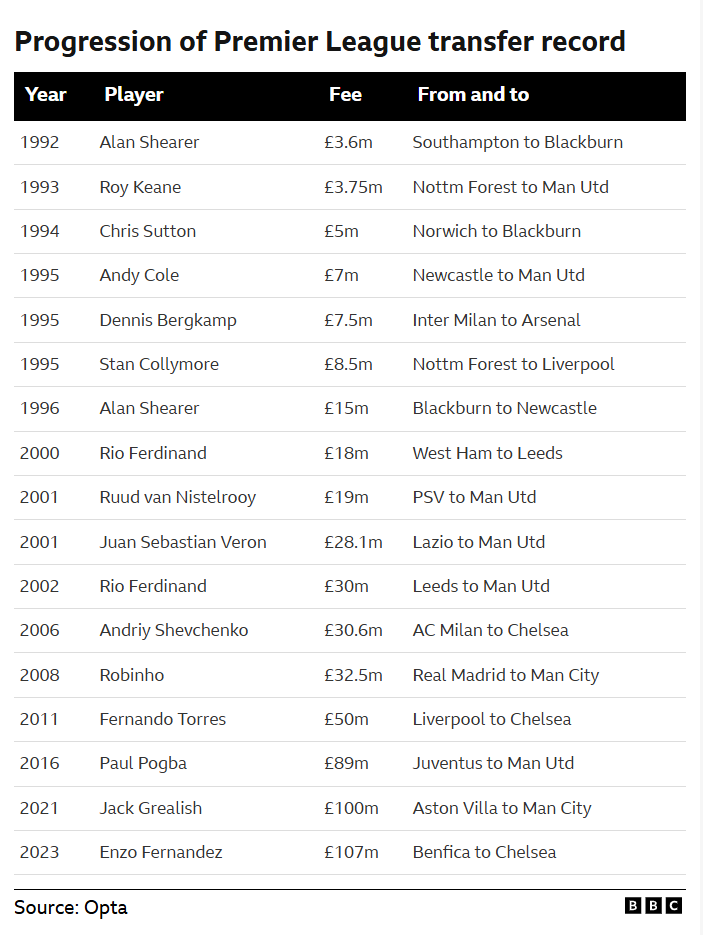Screen dimensions: 703x935
Task: Select the Enzo Fernandez player cell
Action: click(161, 852)
